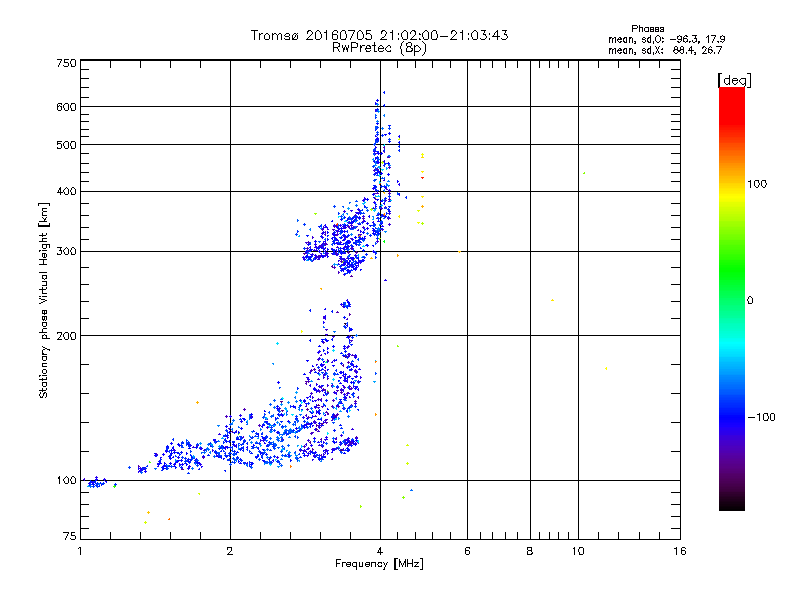Click the x-axis '4' tick label
The width and height of the screenshot is (800, 600).
coord(380,551)
